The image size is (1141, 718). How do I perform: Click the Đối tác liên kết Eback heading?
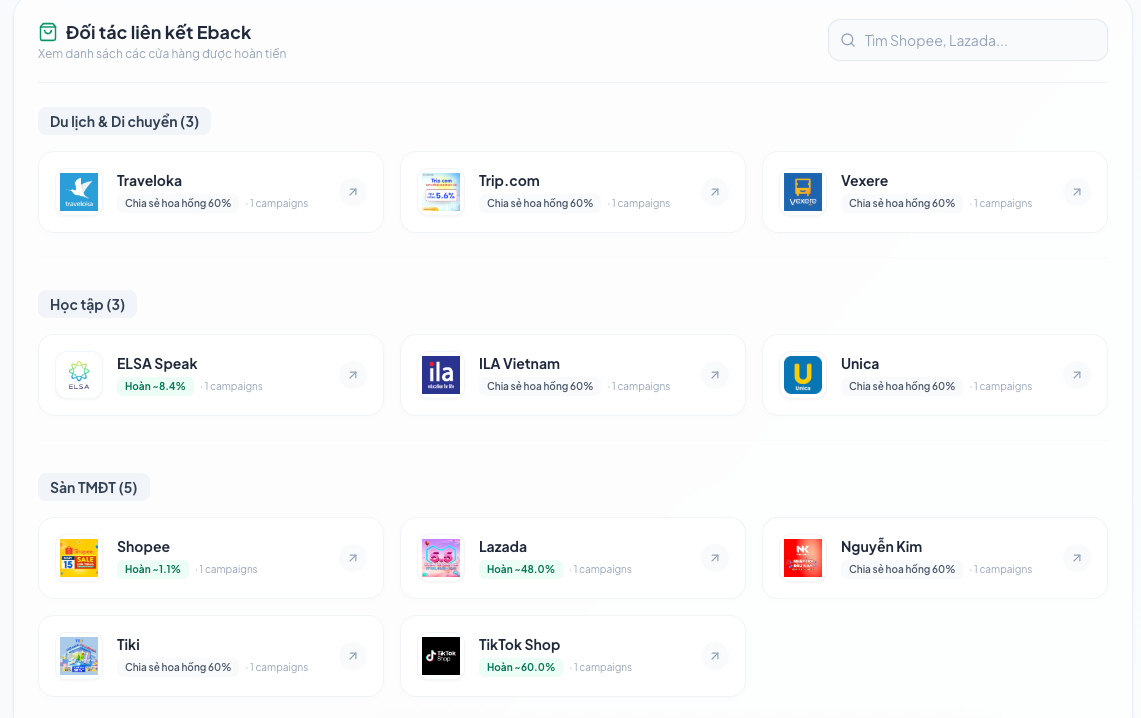coord(159,33)
